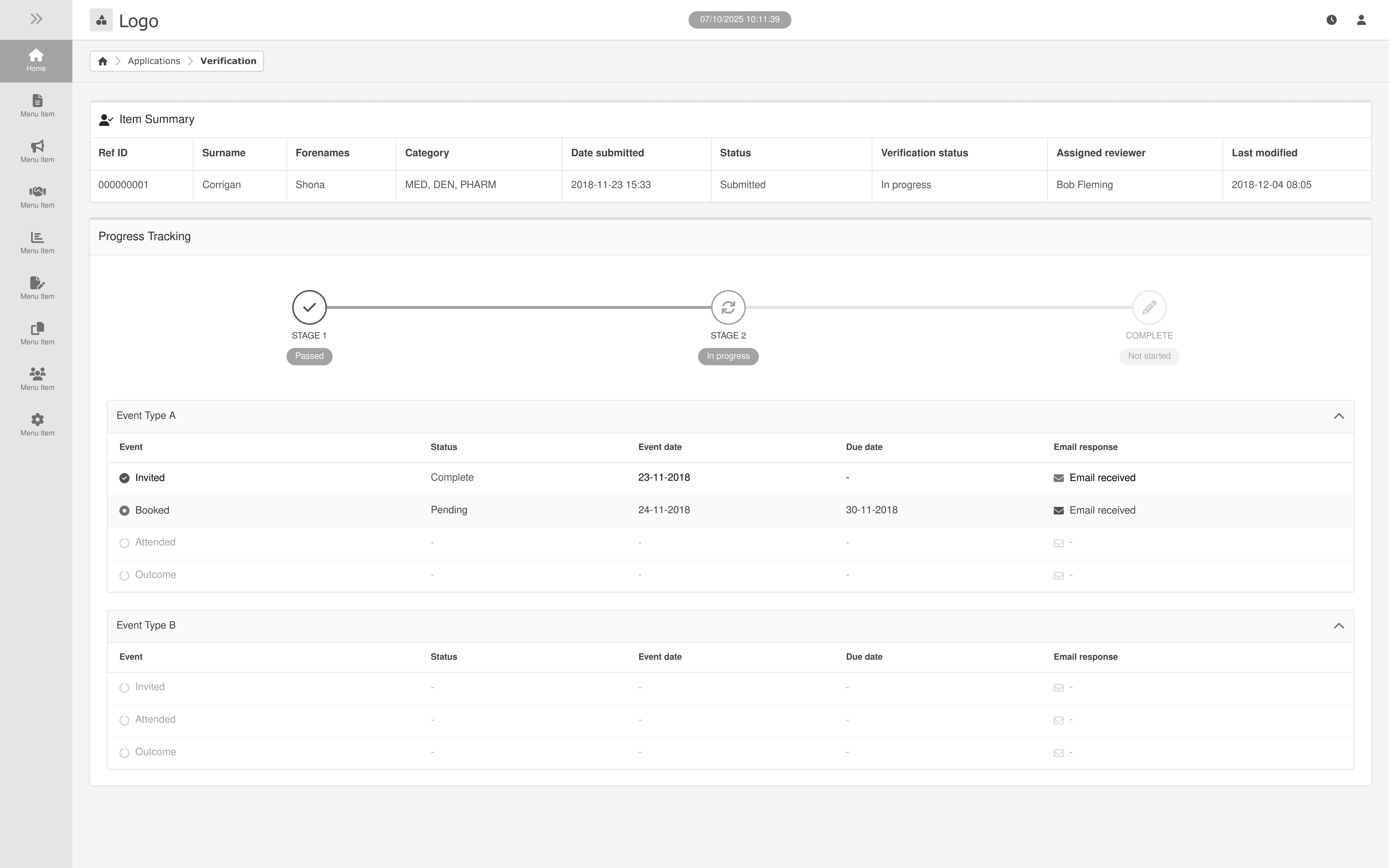Screen dimensions: 1389x868
Task: Select the Booked radio in Event Type A
Action: [124, 511]
